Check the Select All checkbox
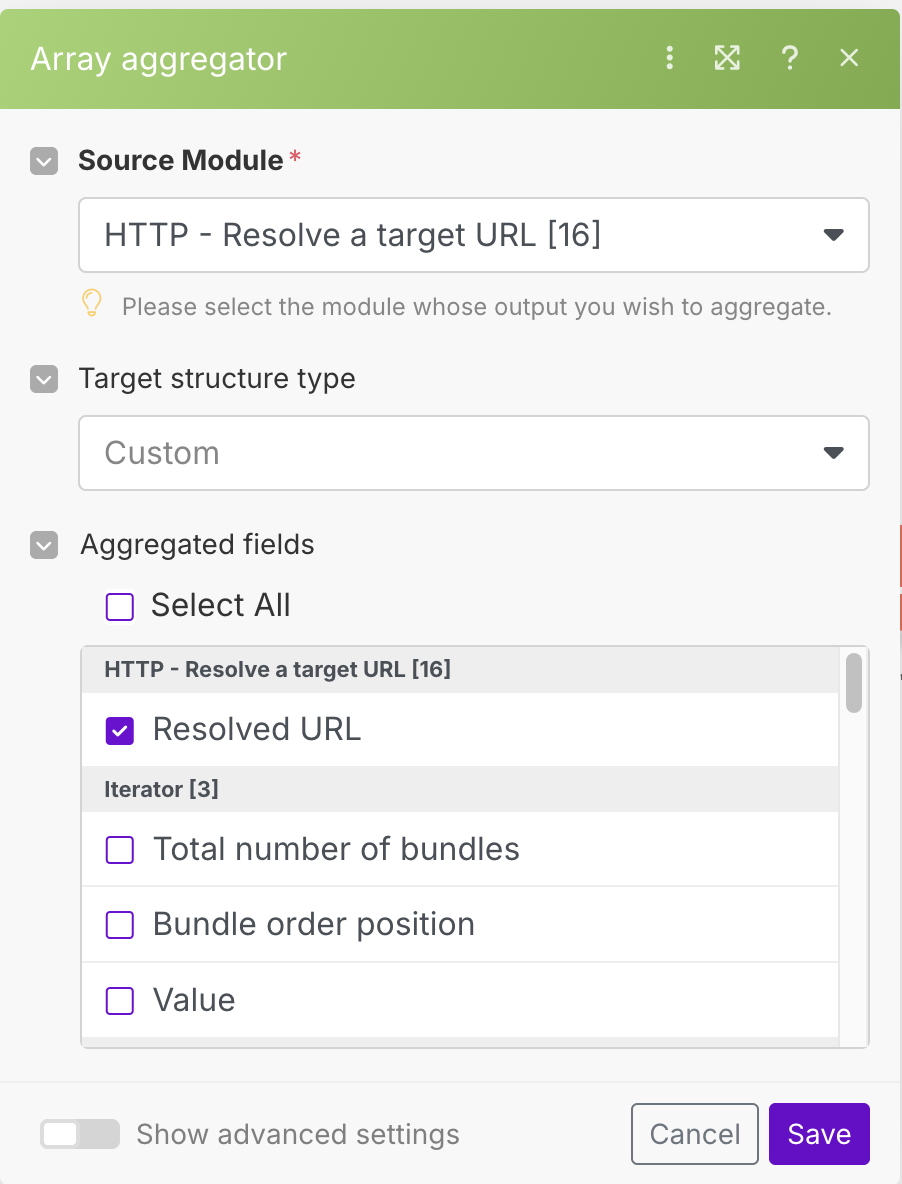The height and width of the screenshot is (1184, 902). click(120, 606)
